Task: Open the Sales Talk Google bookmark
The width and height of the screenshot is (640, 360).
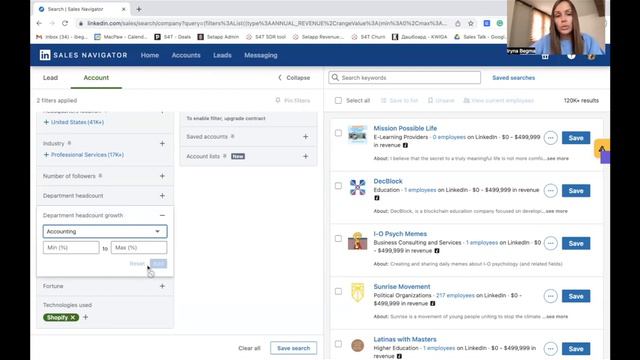Action: pyautogui.click(x=479, y=37)
